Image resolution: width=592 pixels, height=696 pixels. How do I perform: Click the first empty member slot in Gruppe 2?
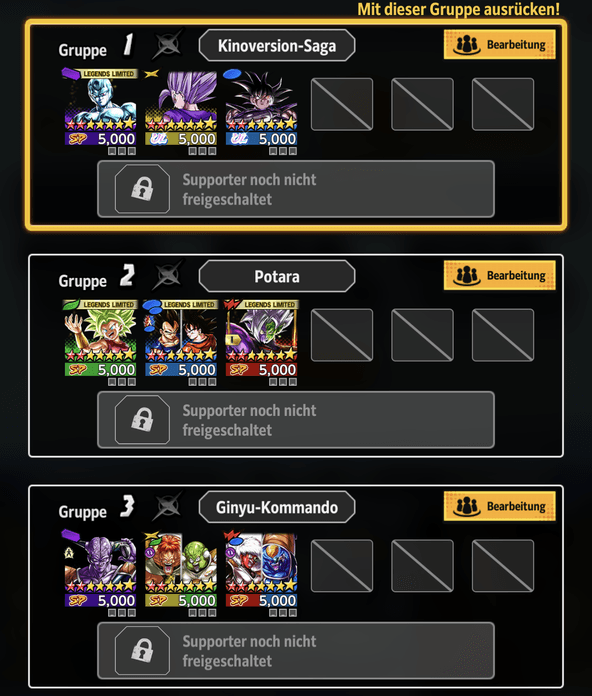tap(342, 335)
